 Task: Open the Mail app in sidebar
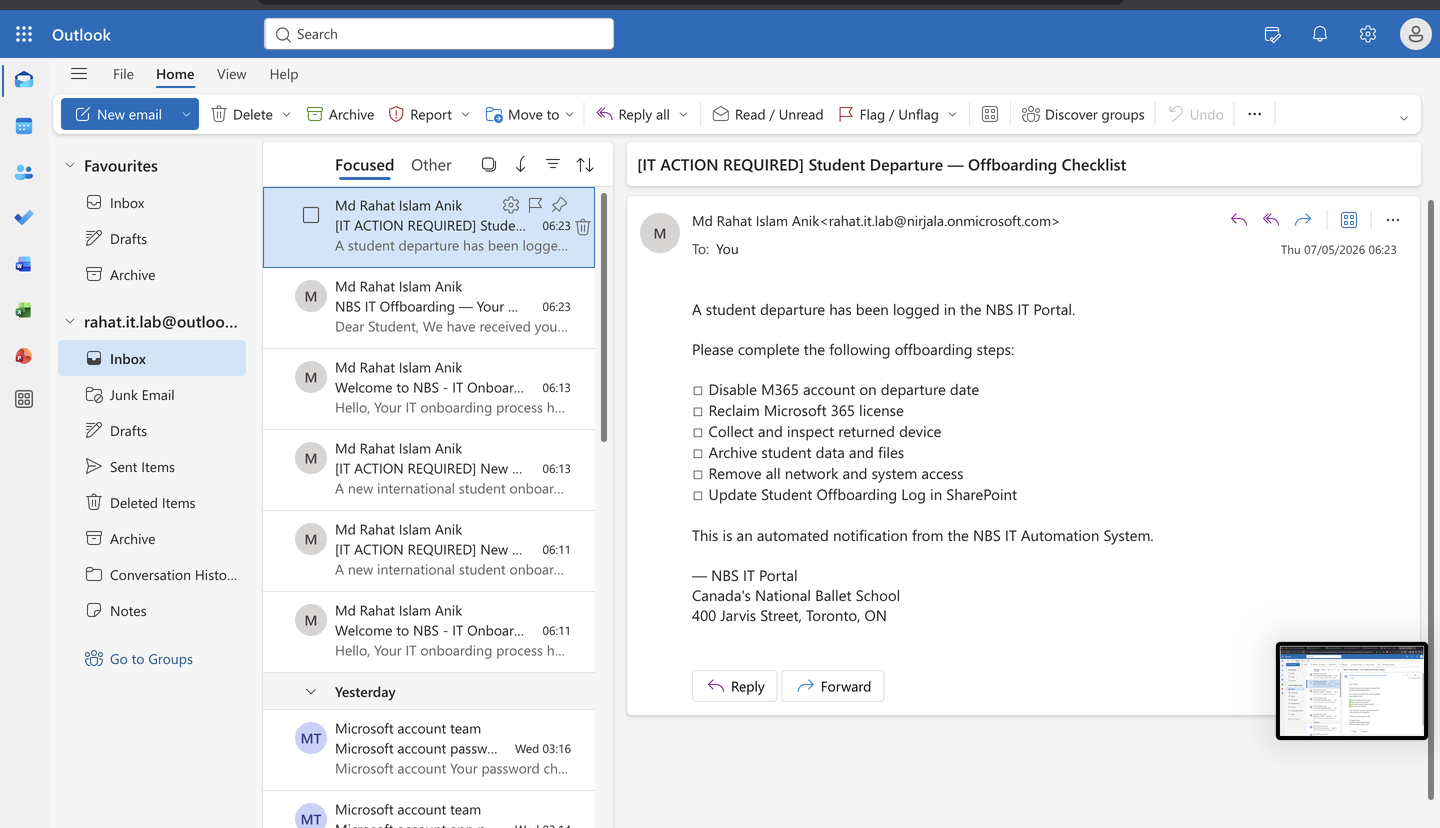(x=24, y=80)
